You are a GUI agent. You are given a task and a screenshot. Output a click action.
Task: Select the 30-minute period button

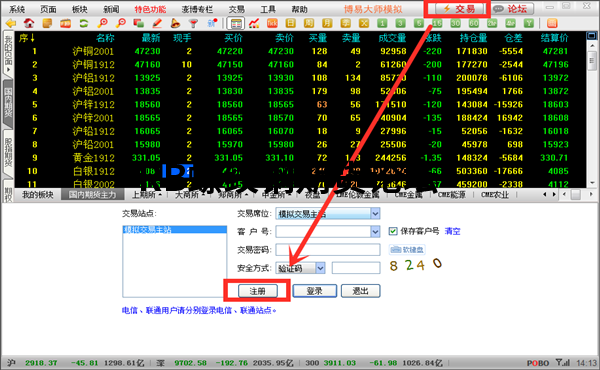[x=455, y=23]
